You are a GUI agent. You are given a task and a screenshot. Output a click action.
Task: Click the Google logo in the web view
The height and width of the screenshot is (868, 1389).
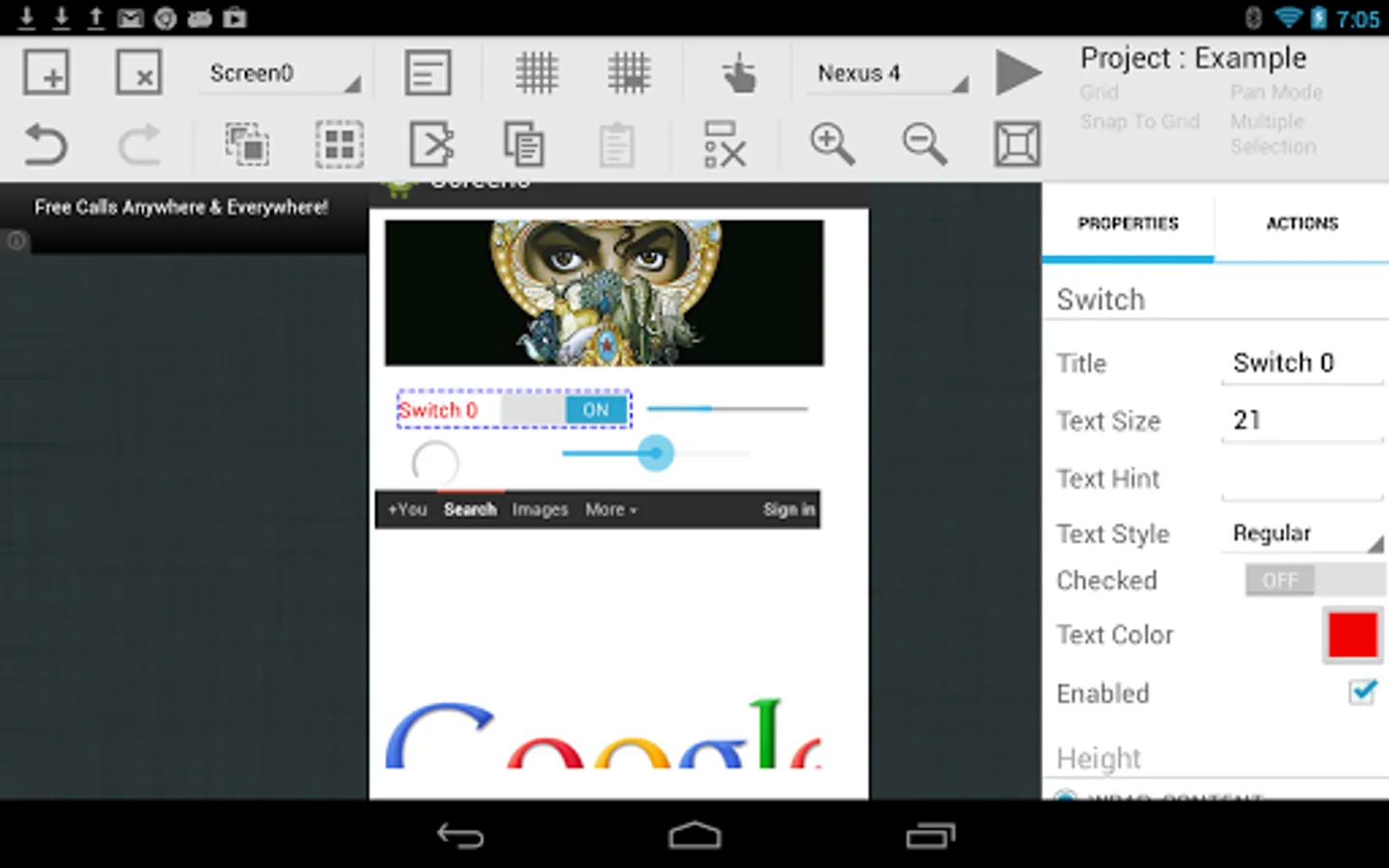pyautogui.click(x=604, y=733)
